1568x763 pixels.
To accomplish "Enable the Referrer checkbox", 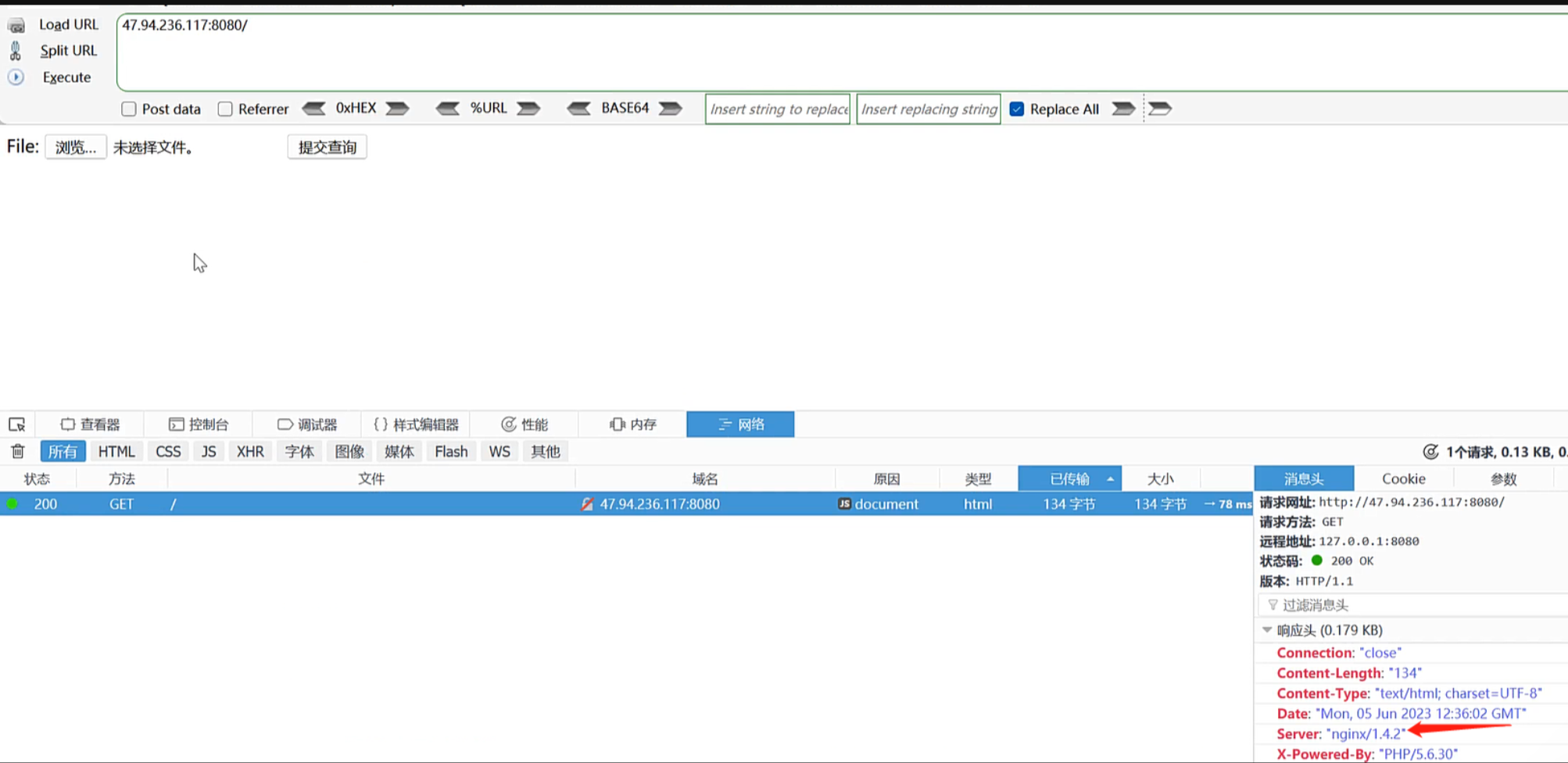I will [225, 109].
